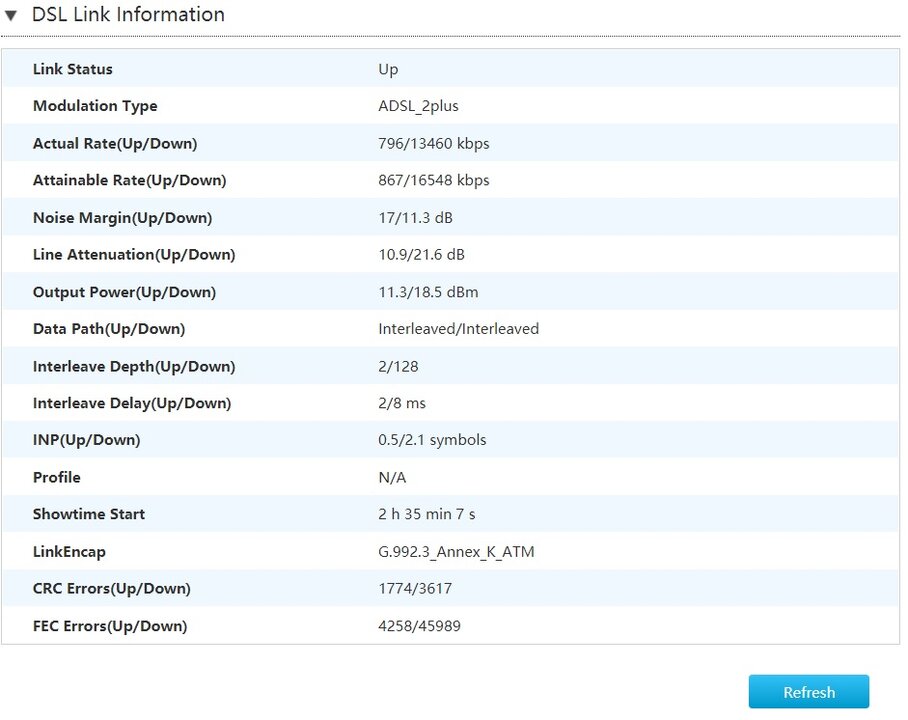
Task: Click the DSL Link Information heading
Action: pos(128,15)
